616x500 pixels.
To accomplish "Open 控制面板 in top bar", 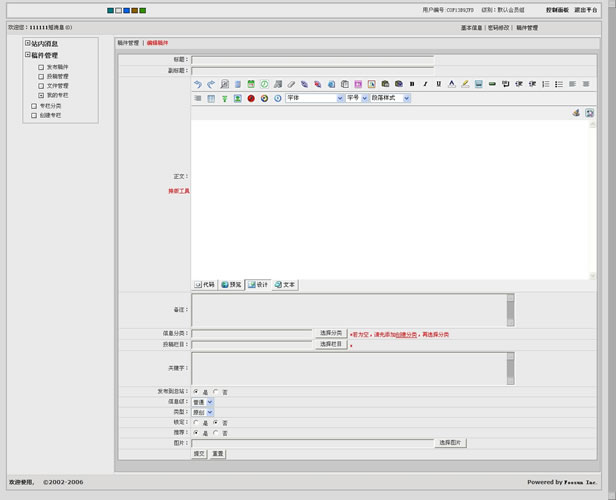I will (x=557, y=10).
